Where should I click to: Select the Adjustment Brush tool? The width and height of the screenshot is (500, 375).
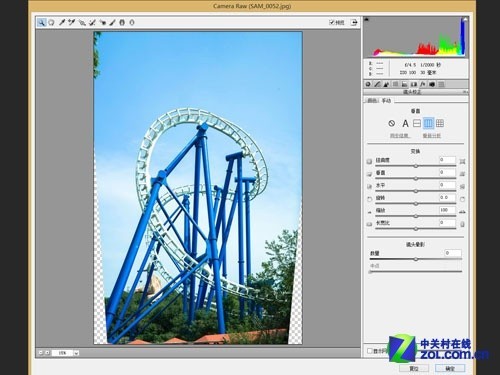point(112,22)
